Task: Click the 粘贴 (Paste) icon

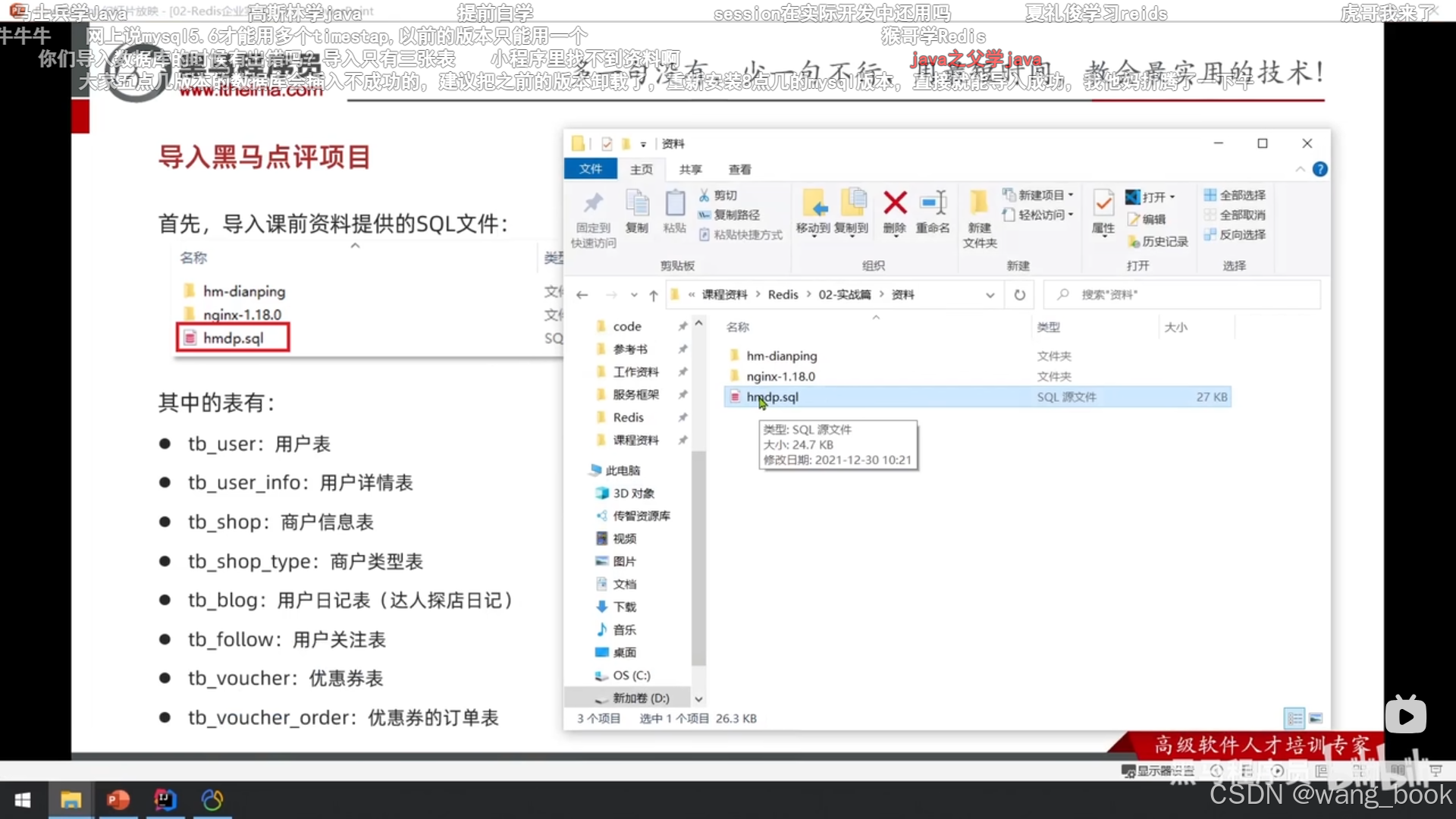Action: (675, 211)
